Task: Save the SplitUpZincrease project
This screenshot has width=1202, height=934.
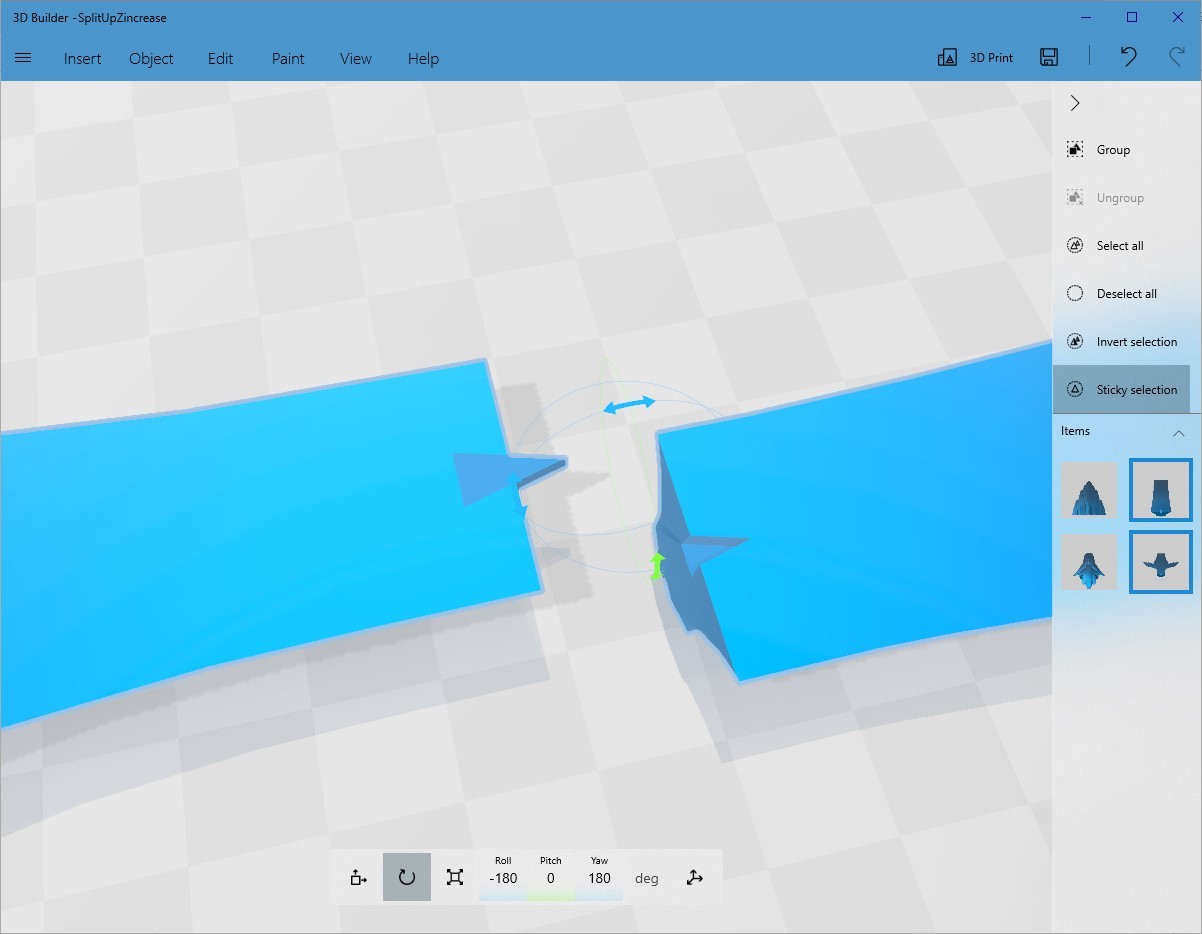Action: (1048, 57)
